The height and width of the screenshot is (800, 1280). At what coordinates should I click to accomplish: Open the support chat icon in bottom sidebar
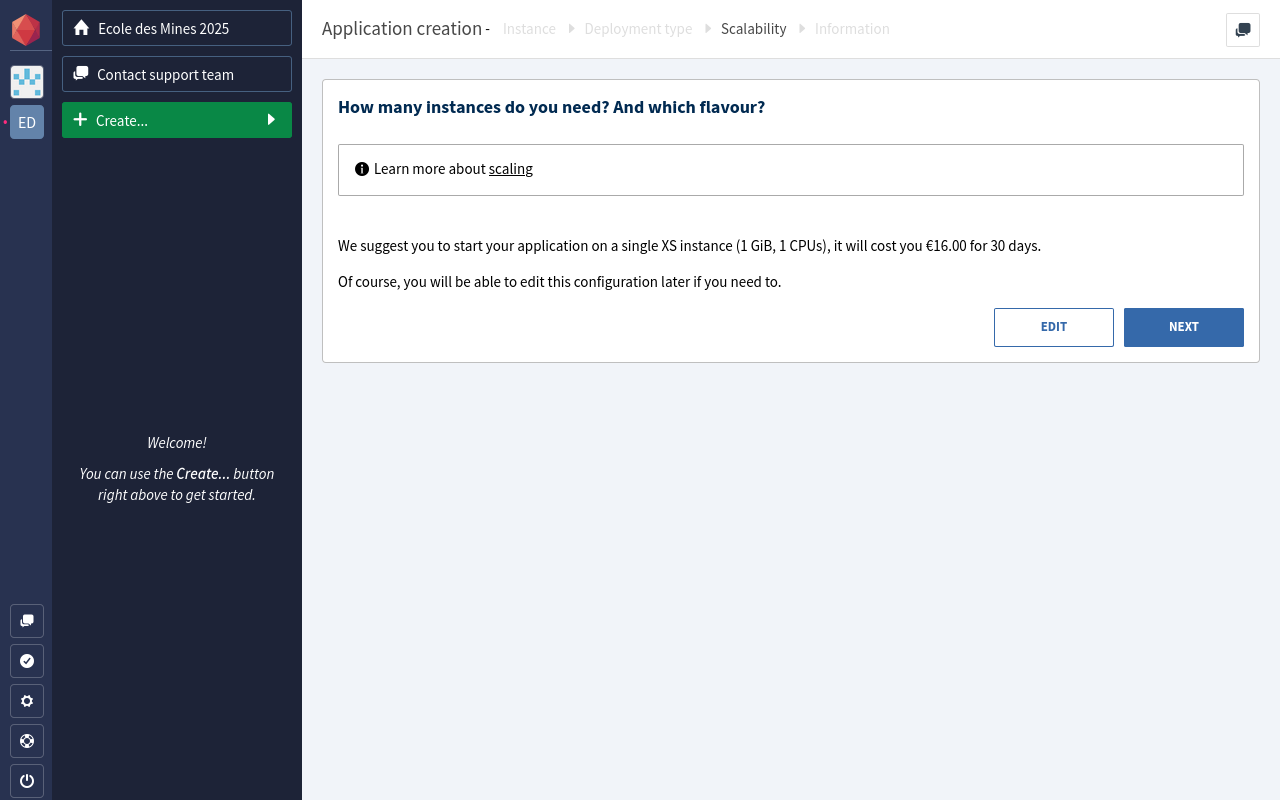tap(27, 621)
